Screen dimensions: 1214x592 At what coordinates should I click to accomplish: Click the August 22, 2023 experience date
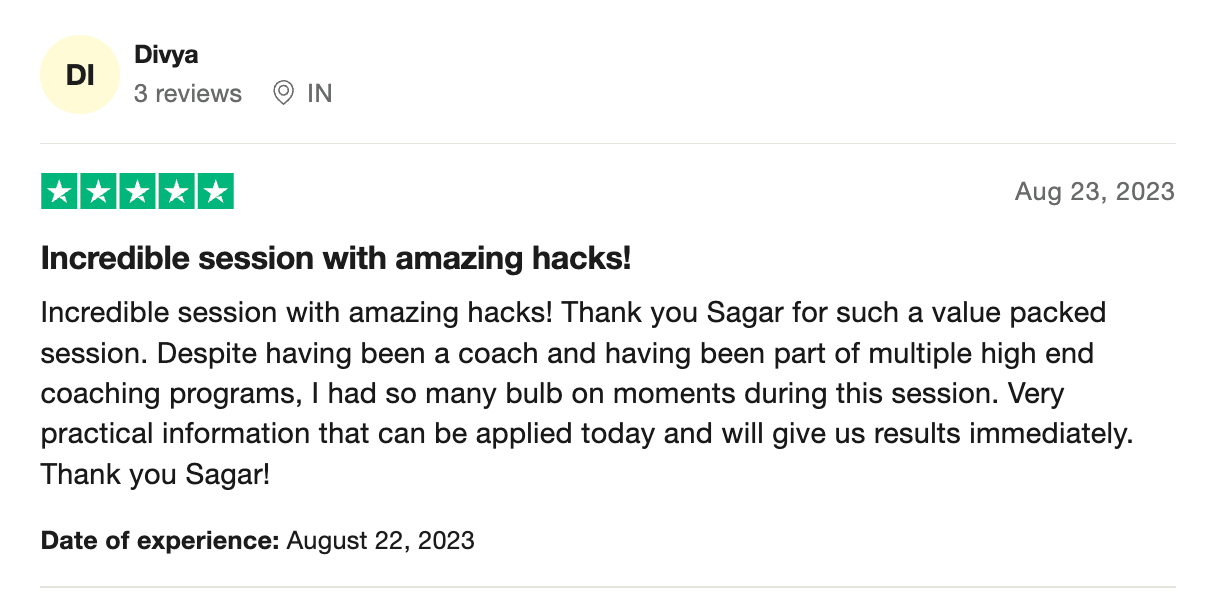[x=380, y=541]
